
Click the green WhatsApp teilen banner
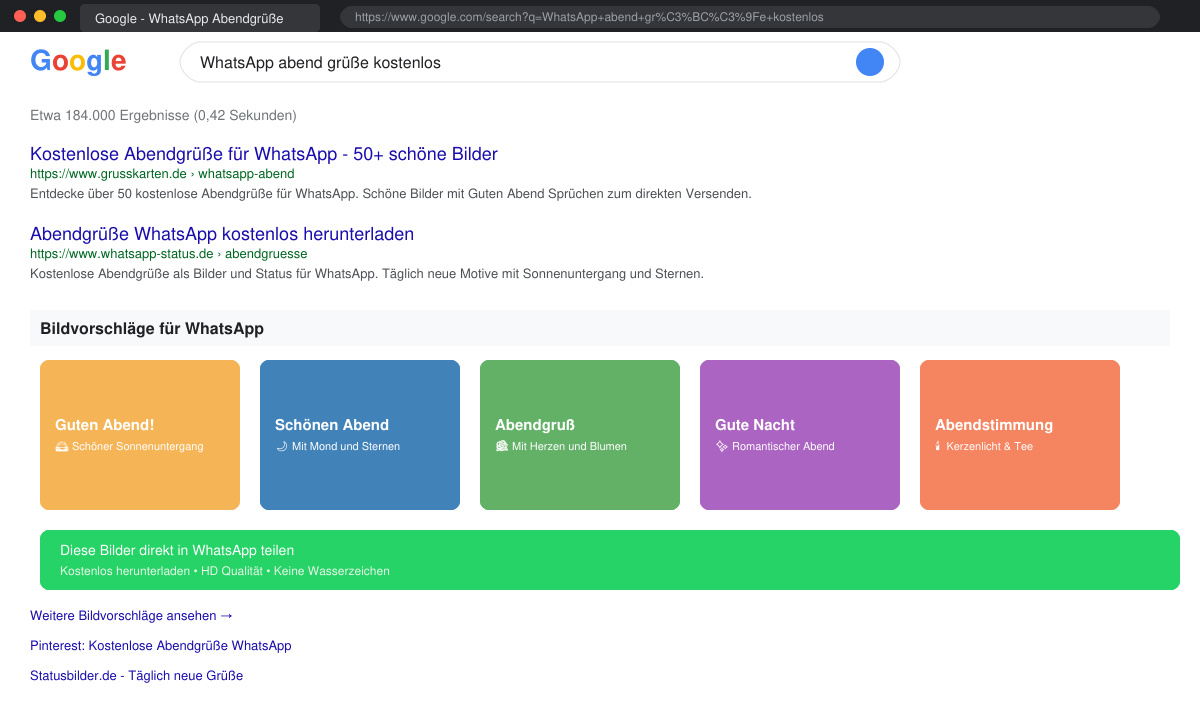(x=610, y=560)
